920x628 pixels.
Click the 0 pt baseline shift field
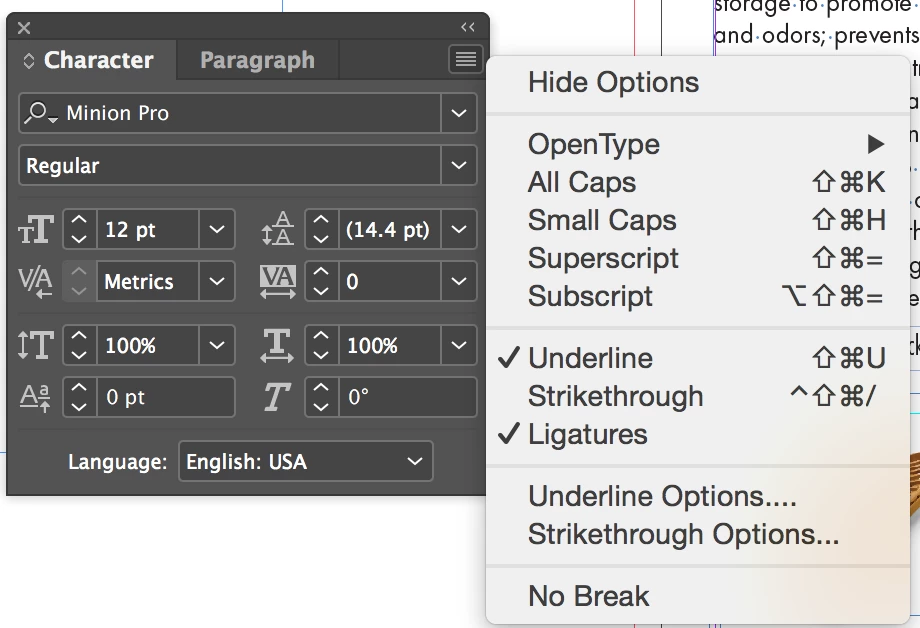click(165, 397)
